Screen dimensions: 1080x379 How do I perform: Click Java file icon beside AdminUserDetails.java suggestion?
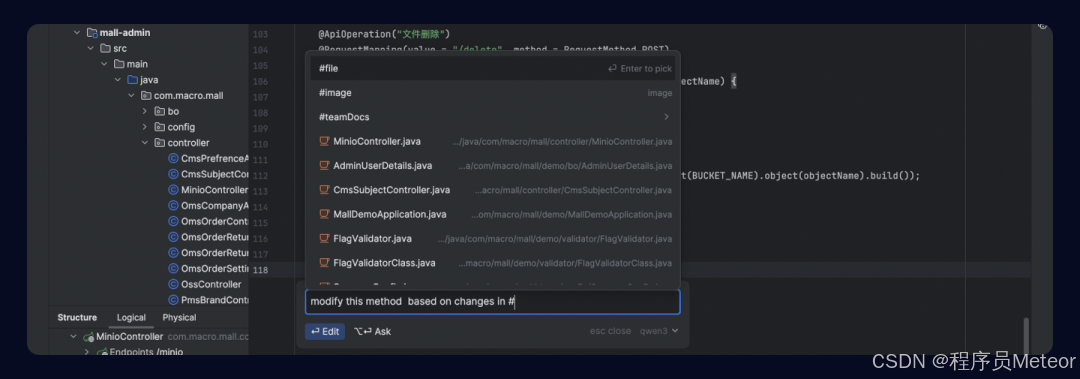click(324, 165)
